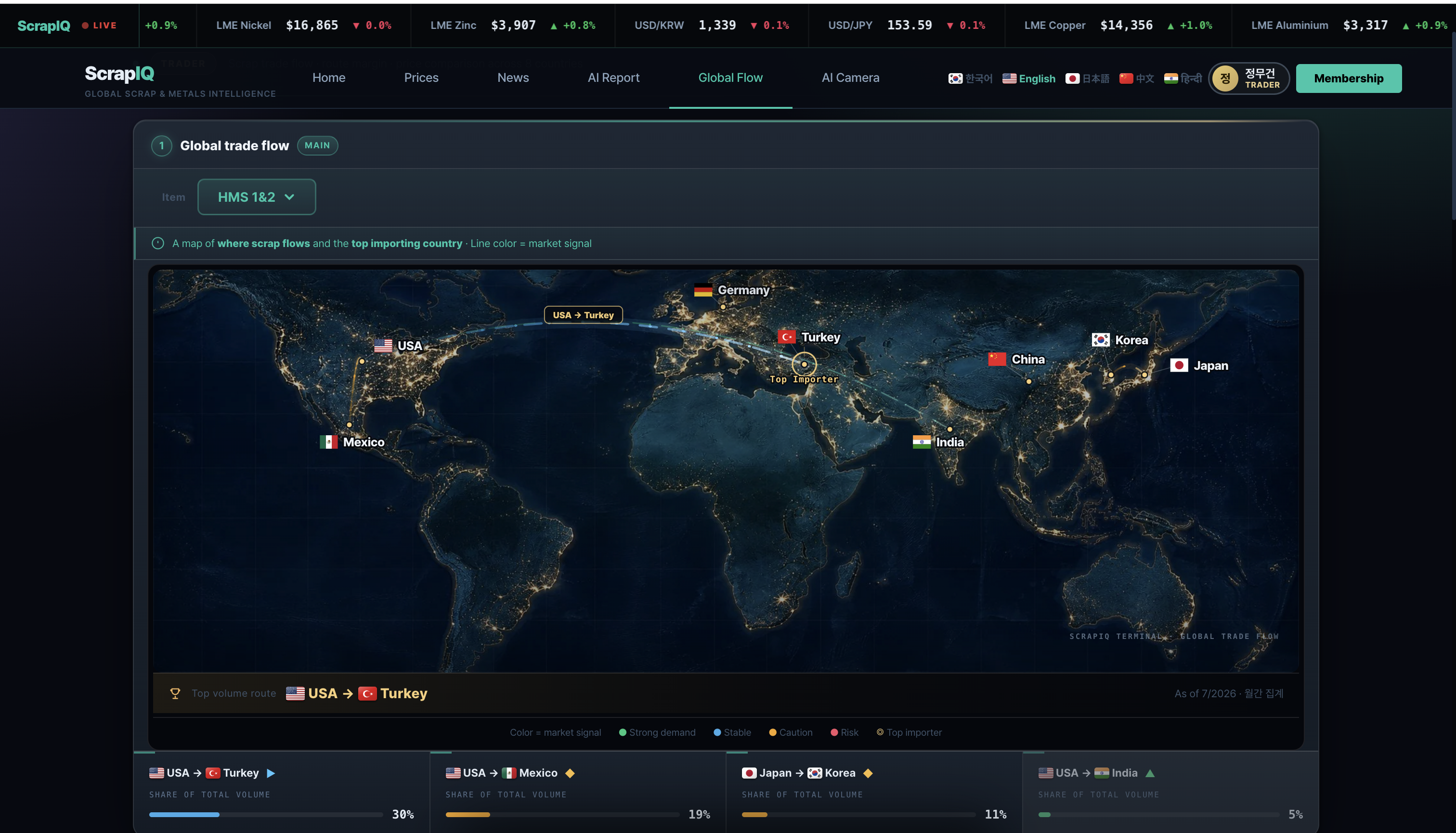1456x833 pixels.
Task: Open the AI Report tab
Action: 613,78
